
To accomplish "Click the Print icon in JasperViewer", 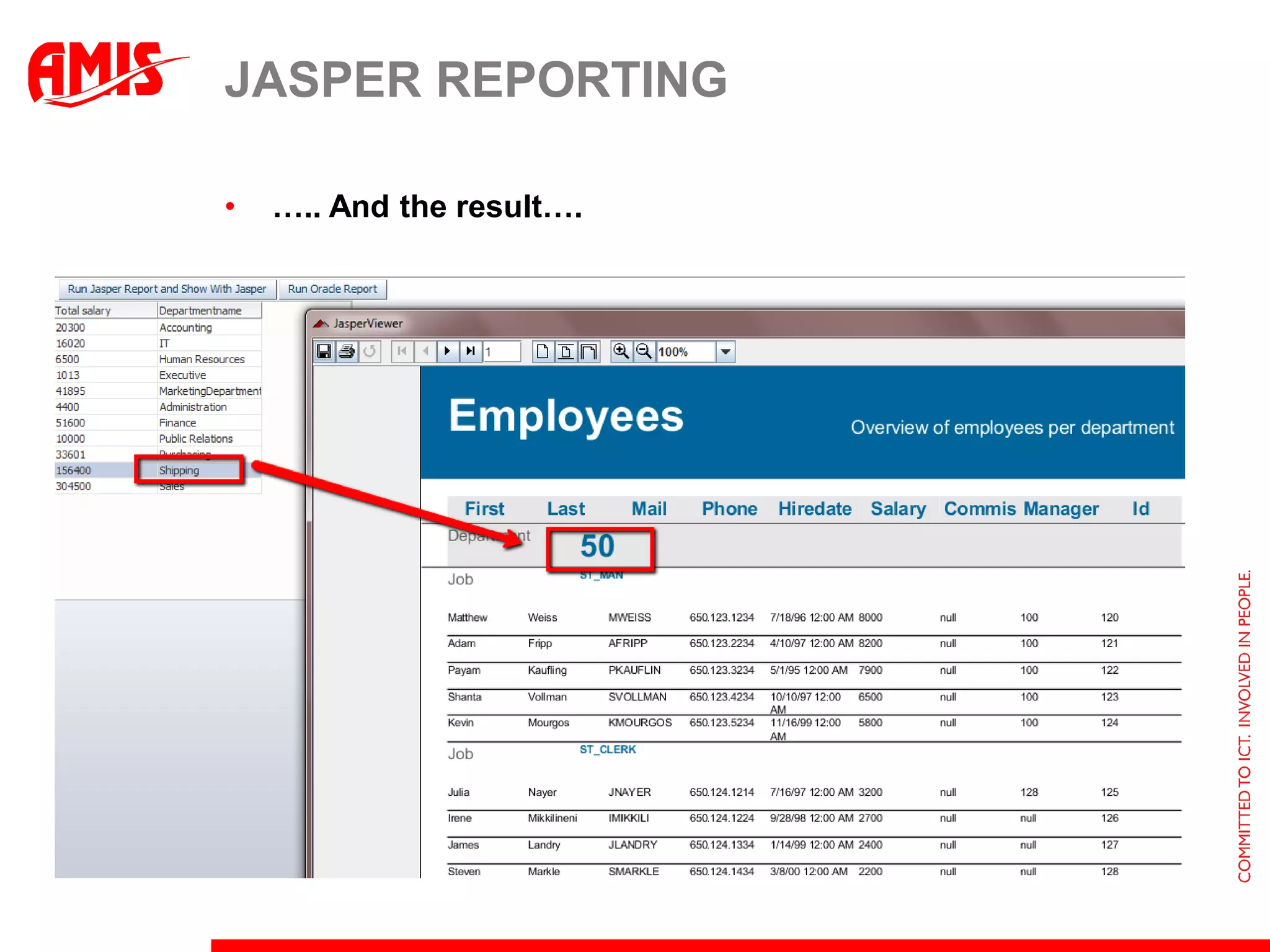I will pyautogui.click(x=347, y=351).
